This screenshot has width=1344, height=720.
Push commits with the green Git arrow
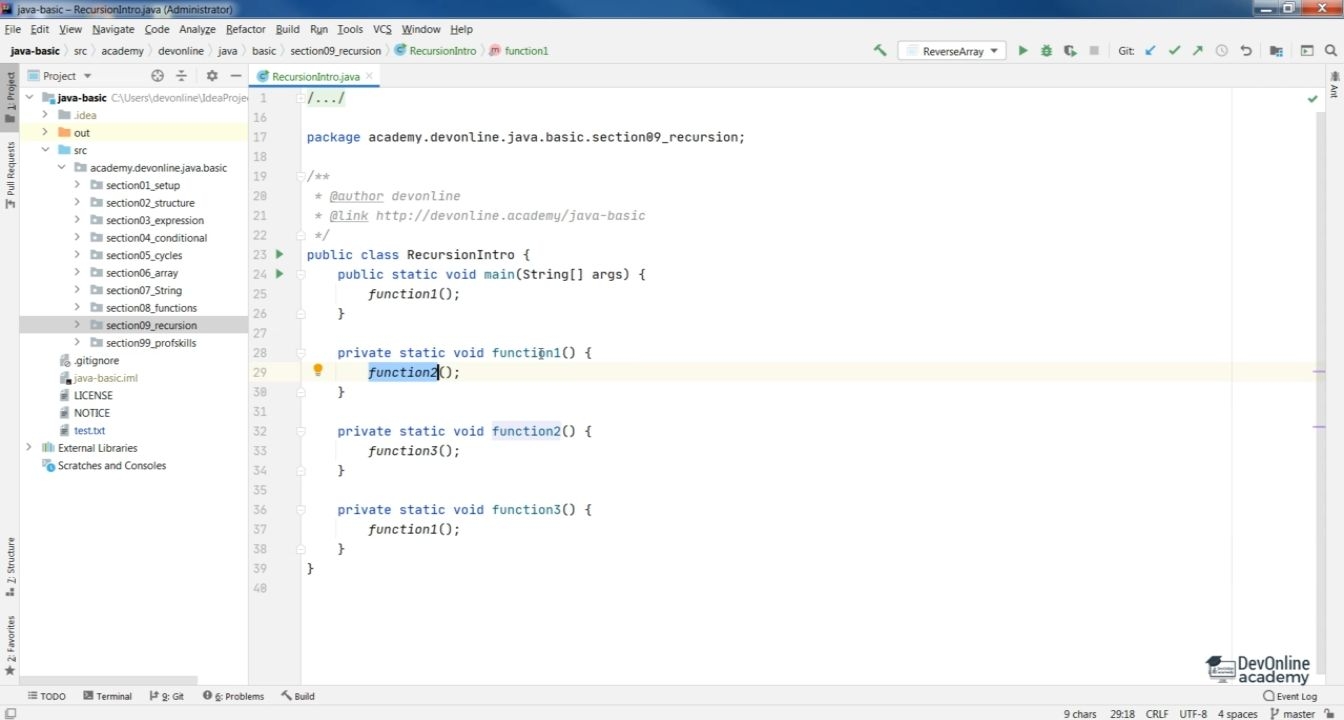pos(1198,50)
